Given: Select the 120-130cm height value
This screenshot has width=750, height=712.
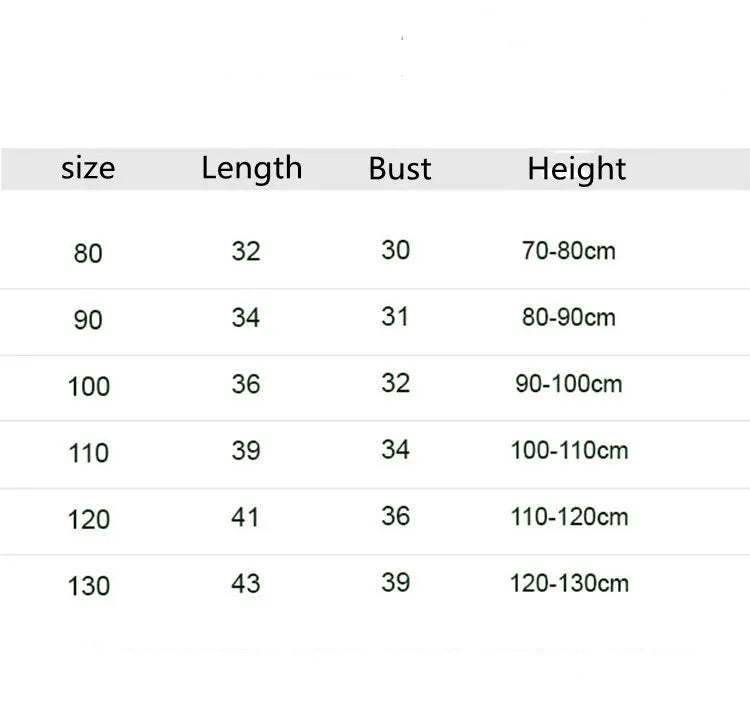Looking at the screenshot, I should tap(569, 582).
